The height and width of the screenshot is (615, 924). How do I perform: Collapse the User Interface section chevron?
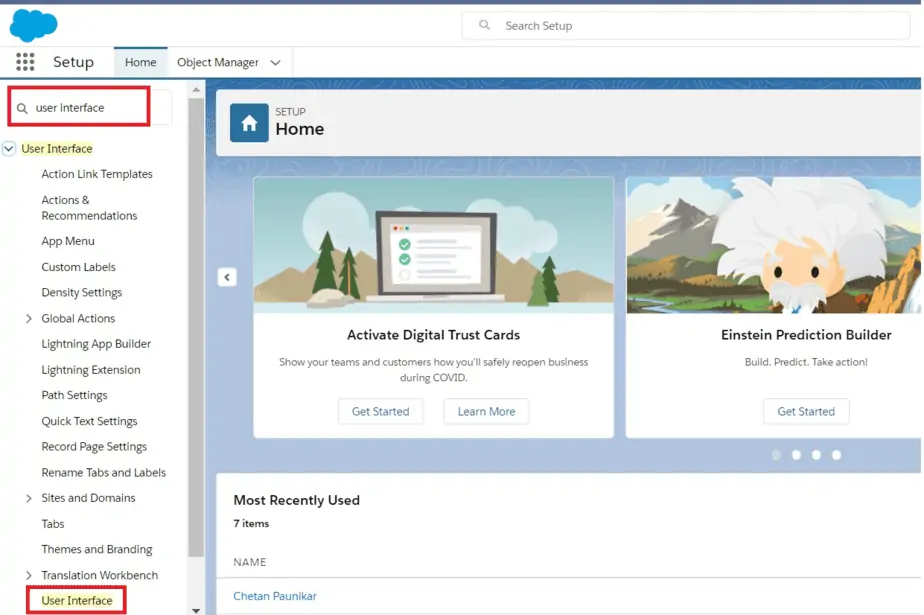(10, 148)
